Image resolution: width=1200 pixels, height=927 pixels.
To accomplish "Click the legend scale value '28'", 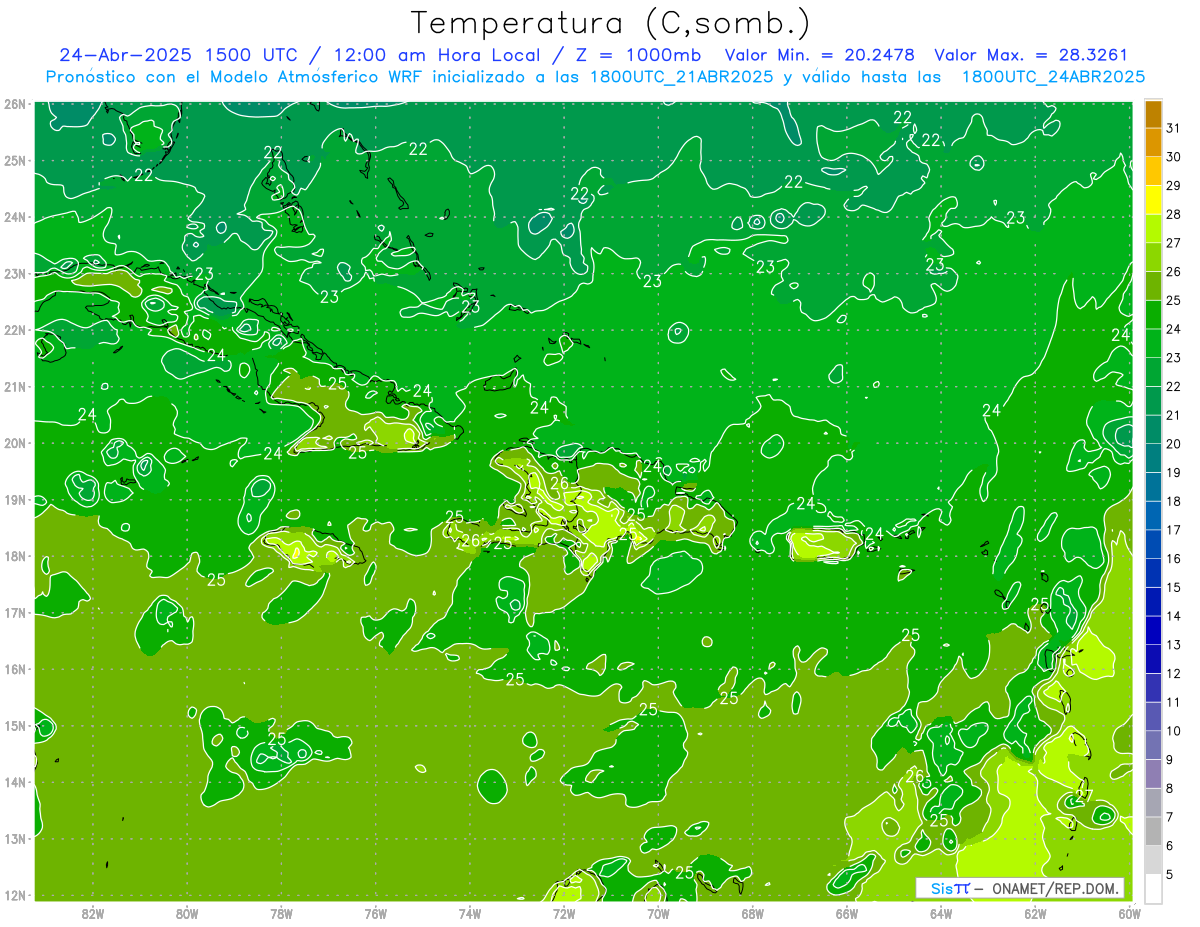I will (1173, 215).
